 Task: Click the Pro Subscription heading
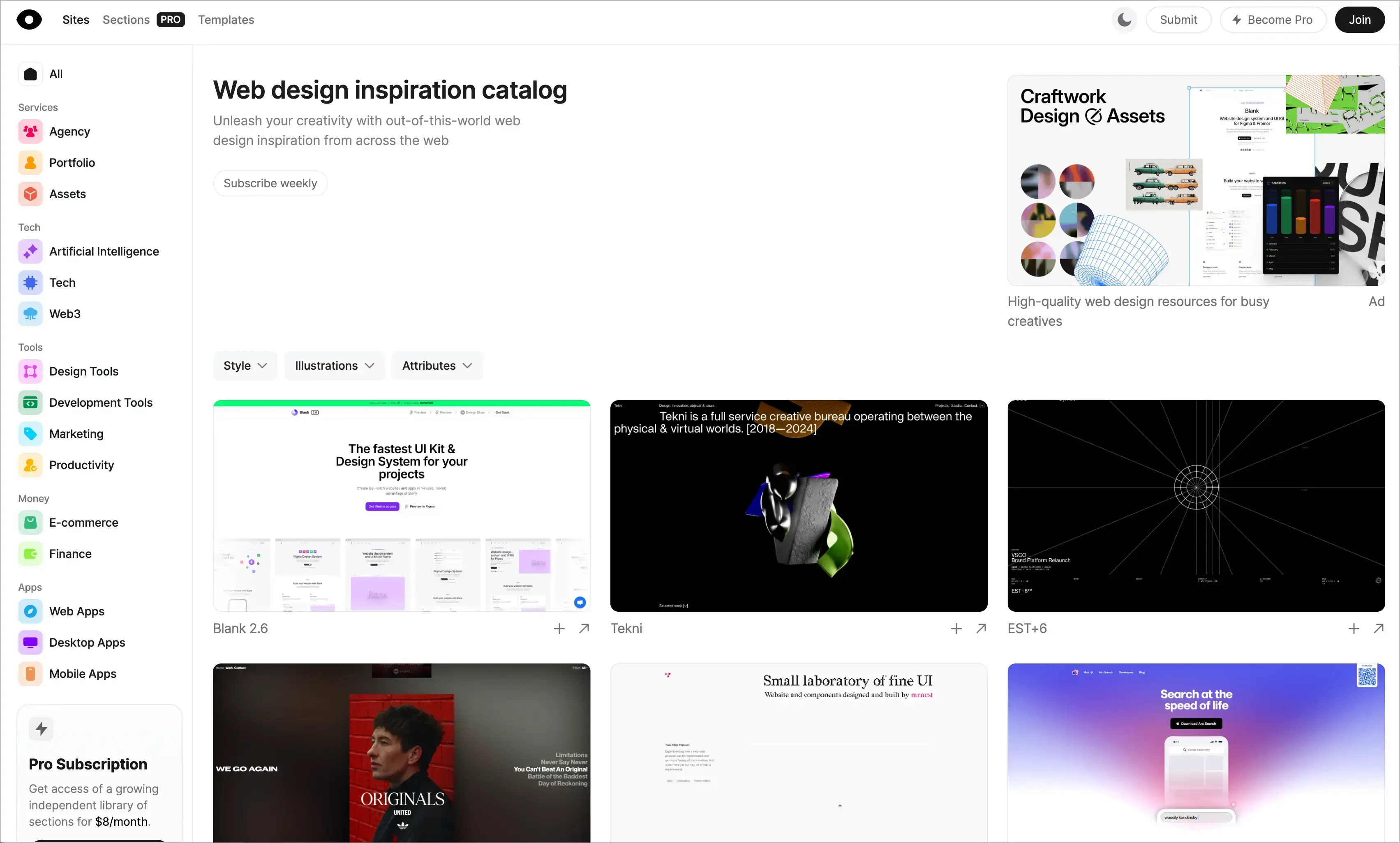88,764
